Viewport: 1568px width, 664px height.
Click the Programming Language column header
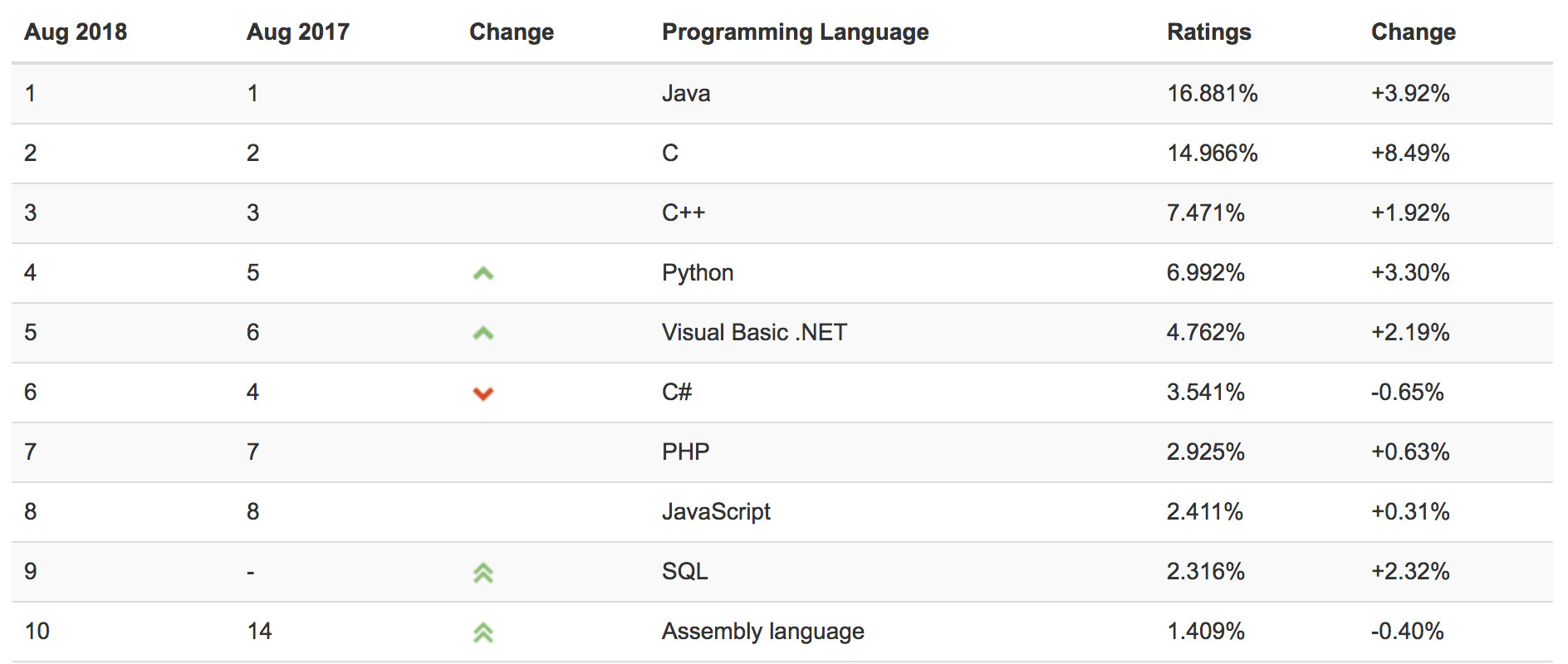(795, 32)
